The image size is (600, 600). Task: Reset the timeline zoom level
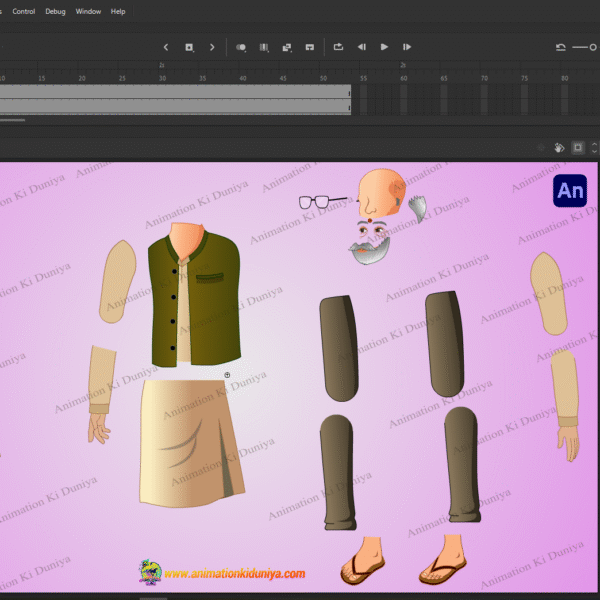(561, 47)
